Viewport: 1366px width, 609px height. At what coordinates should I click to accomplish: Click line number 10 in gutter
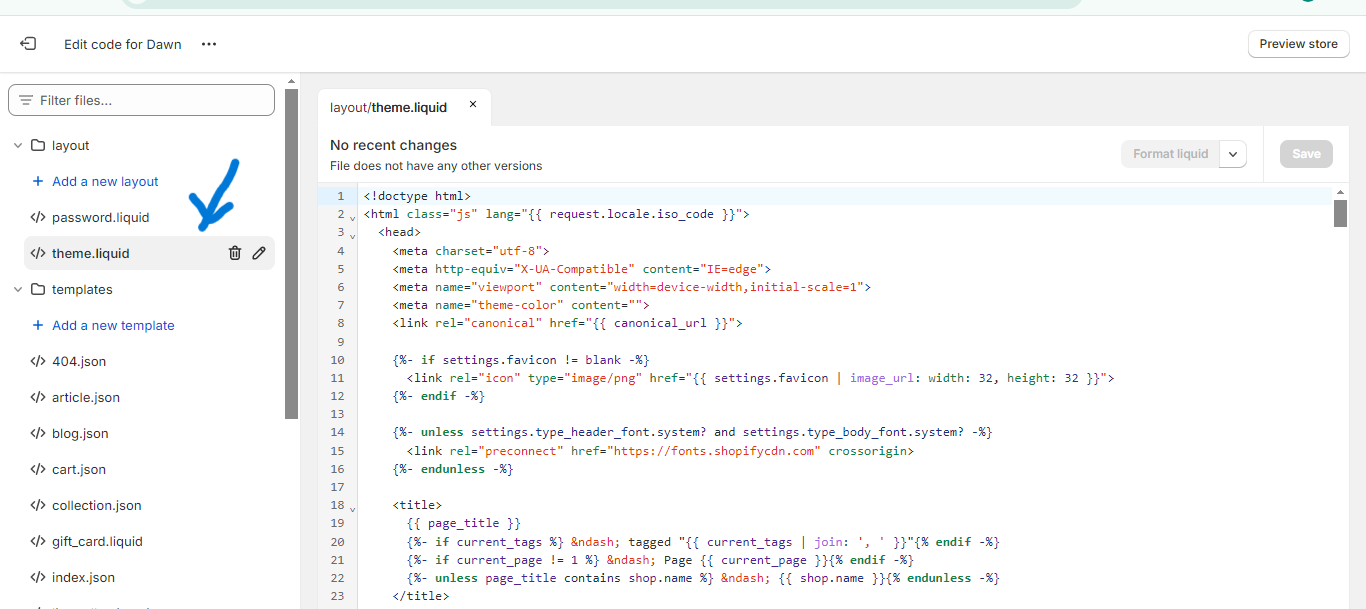click(x=337, y=360)
